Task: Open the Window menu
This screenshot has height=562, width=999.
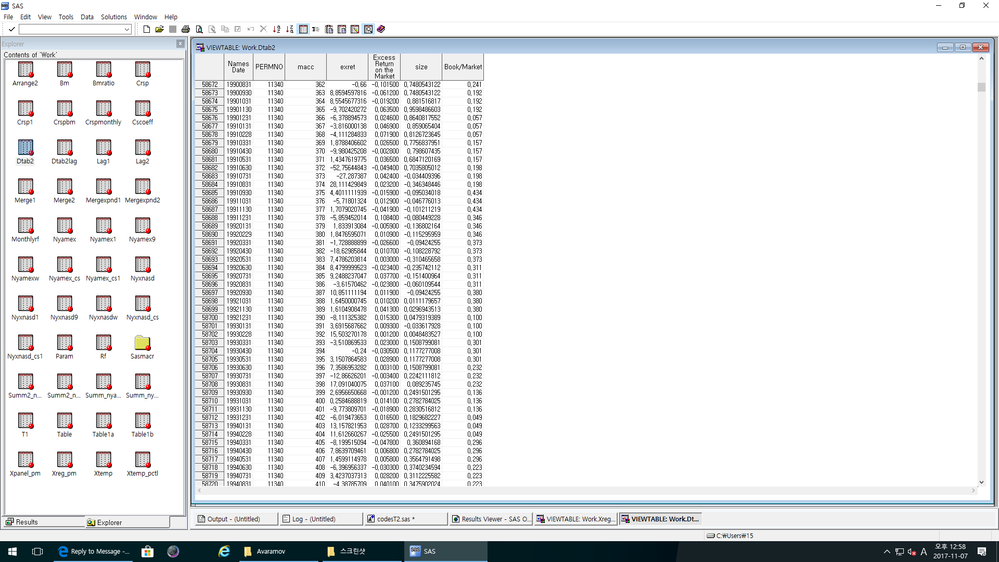Action: point(145,17)
